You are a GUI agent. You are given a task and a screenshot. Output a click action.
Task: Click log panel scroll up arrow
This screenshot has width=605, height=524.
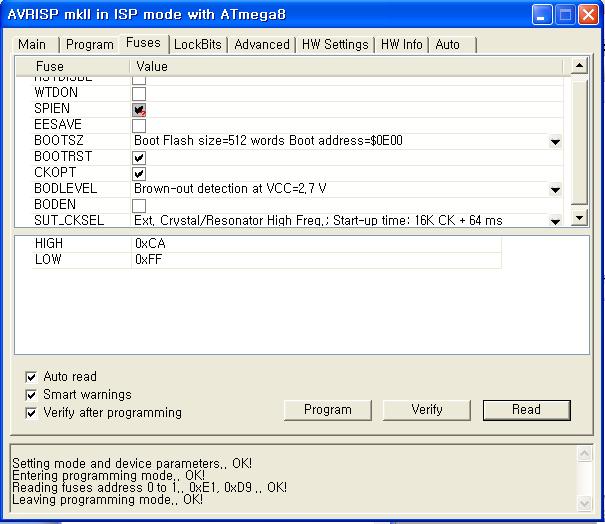(x=584, y=453)
